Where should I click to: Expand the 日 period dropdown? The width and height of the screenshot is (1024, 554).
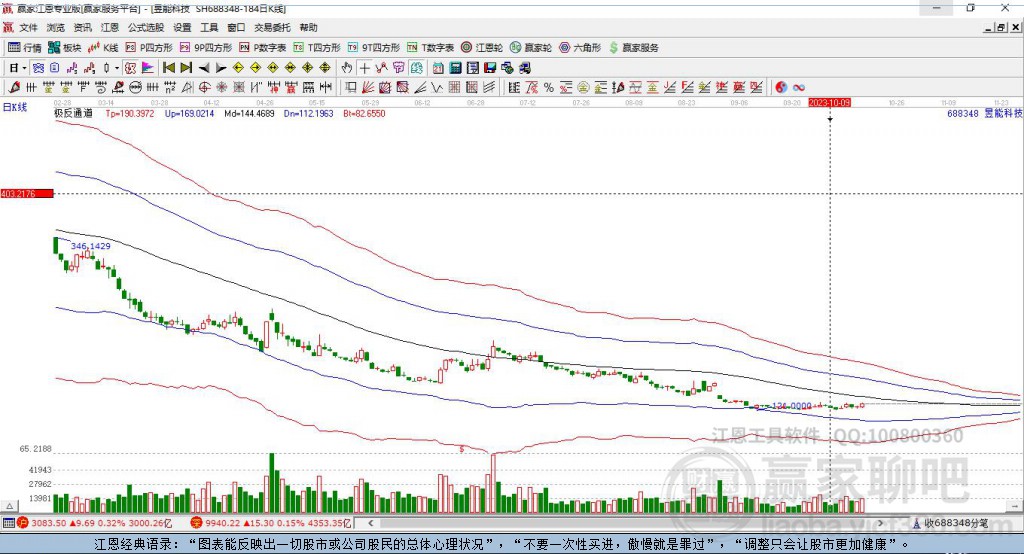click(24, 68)
